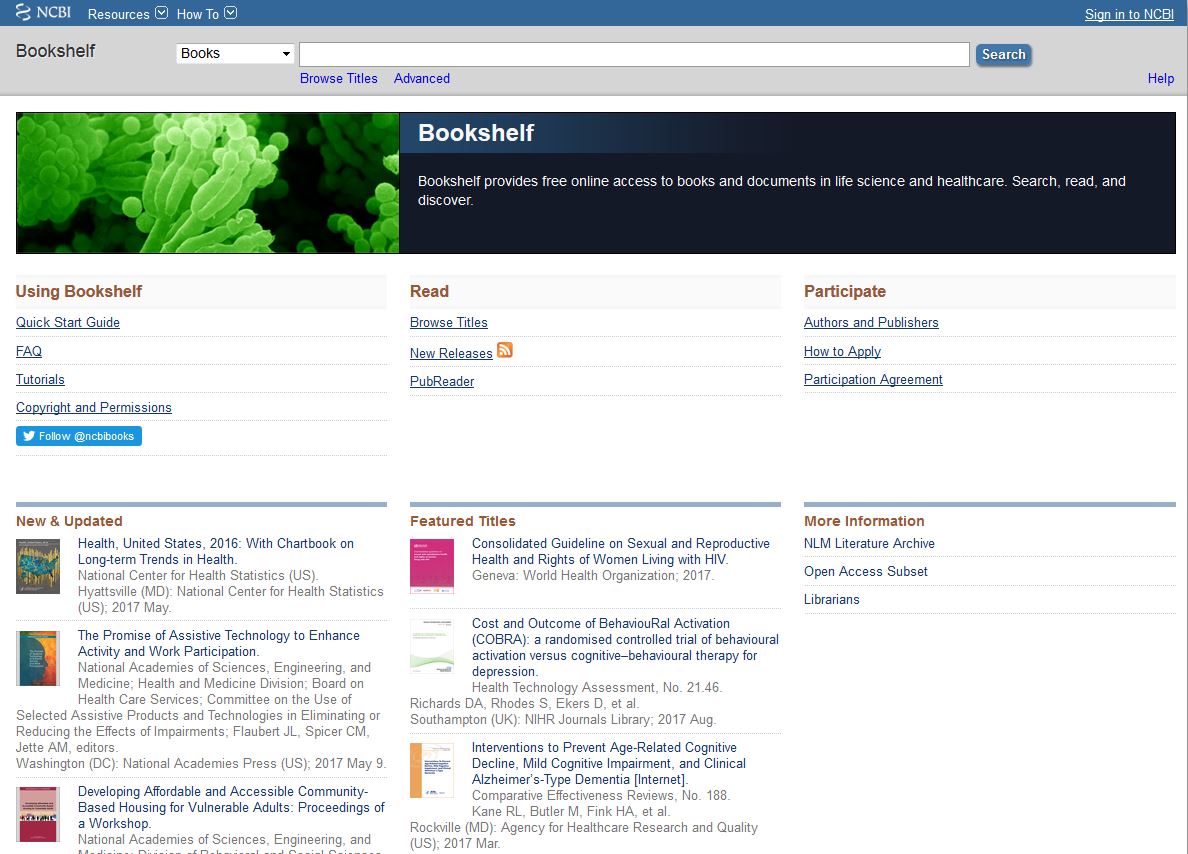Click Health, United States 2016 book cover
Screen dimensions: 1188x854
point(38,566)
